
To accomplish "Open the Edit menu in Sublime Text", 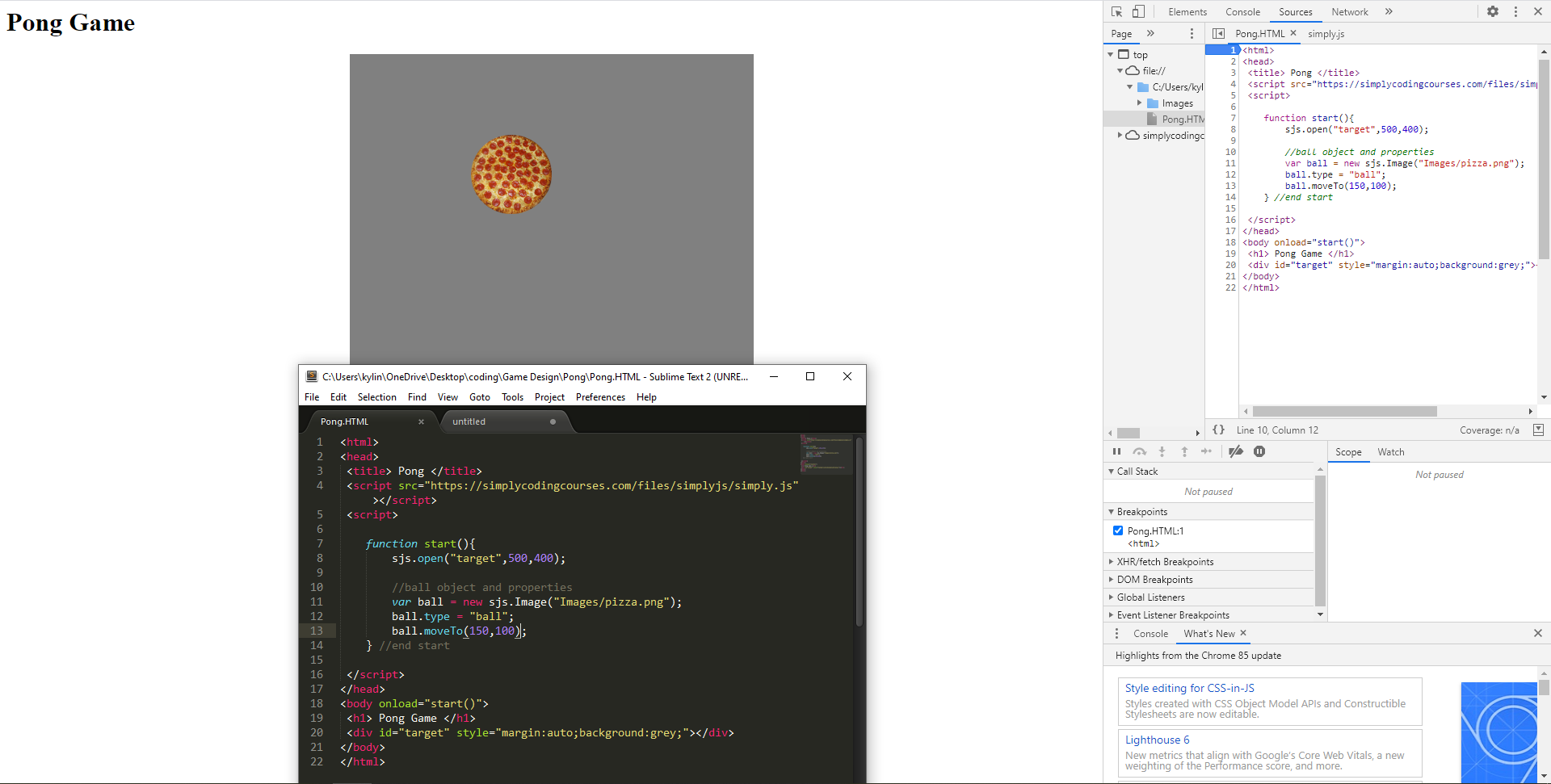I will coord(338,397).
